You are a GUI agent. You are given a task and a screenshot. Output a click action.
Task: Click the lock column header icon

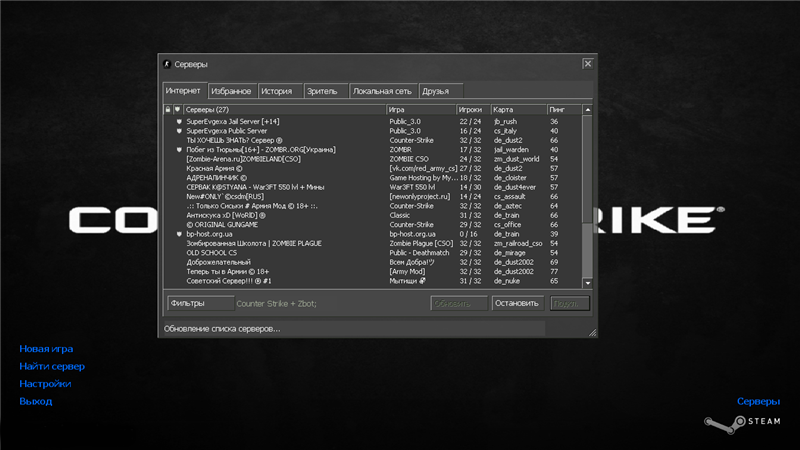point(168,109)
